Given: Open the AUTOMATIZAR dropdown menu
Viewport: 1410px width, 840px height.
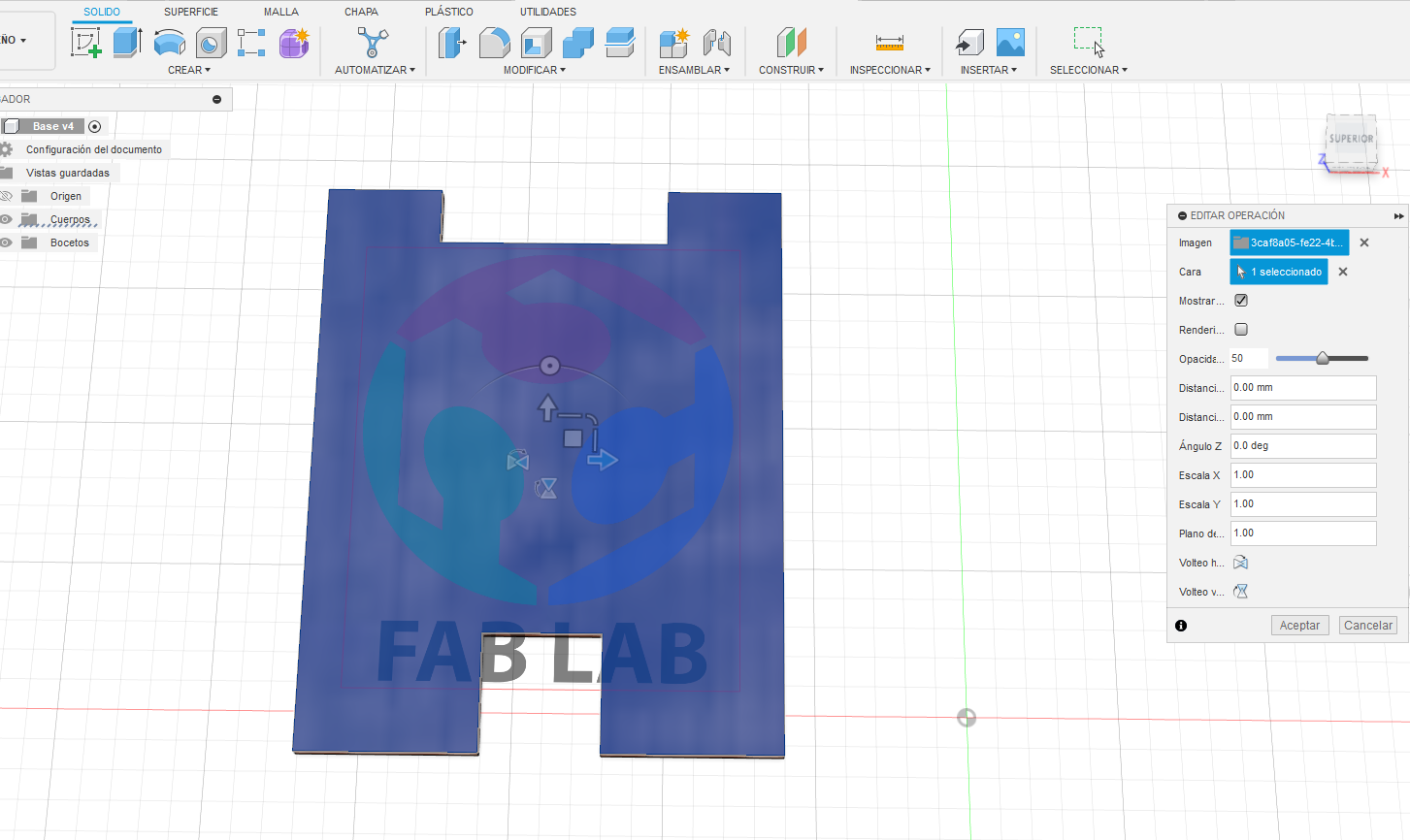Looking at the screenshot, I should (375, 70).
